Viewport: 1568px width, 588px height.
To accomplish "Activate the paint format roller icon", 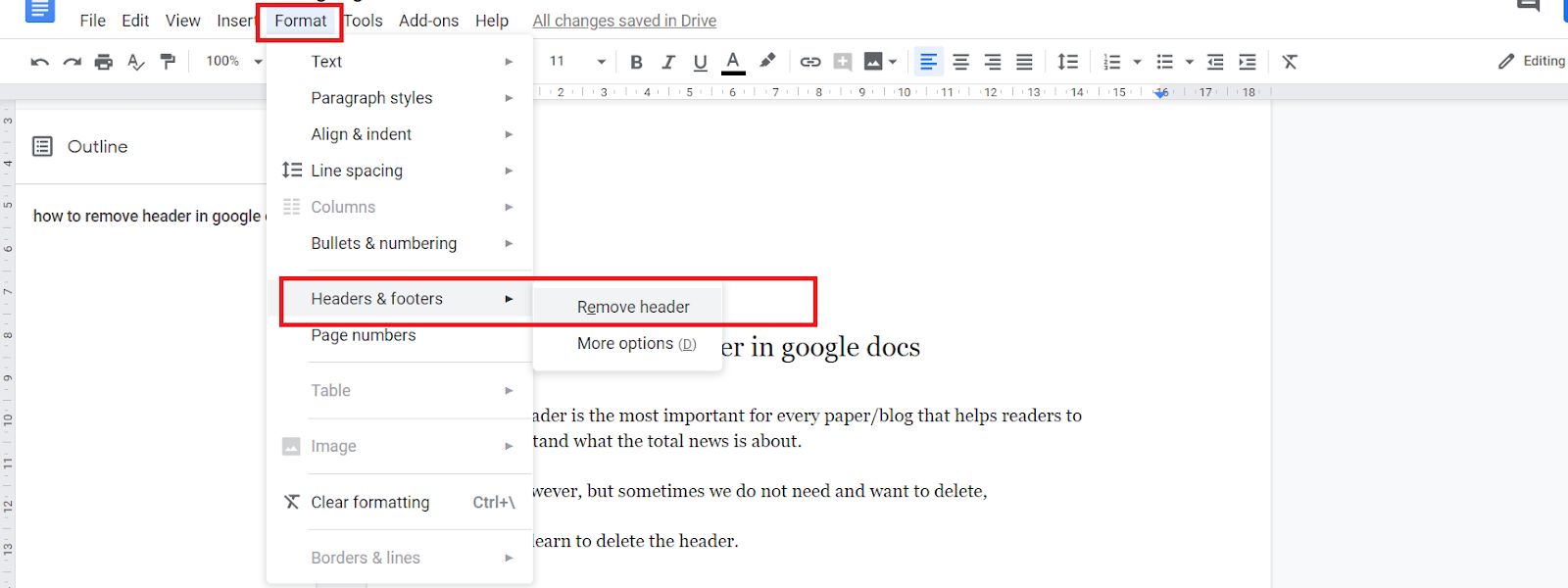I will (x=169, y=62).
